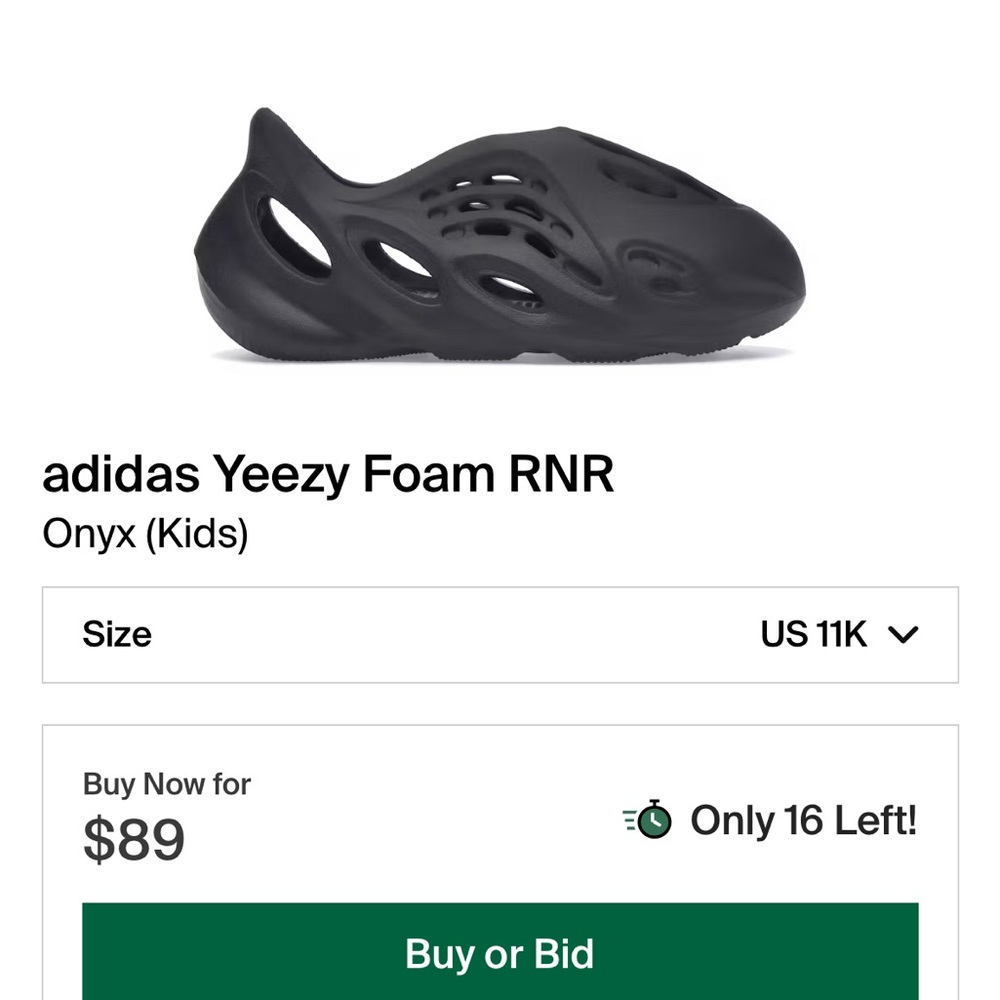Viewport: 1000px width, 1000px height.
Task: Click inside the Size selector box
Action: pos(500,634)
